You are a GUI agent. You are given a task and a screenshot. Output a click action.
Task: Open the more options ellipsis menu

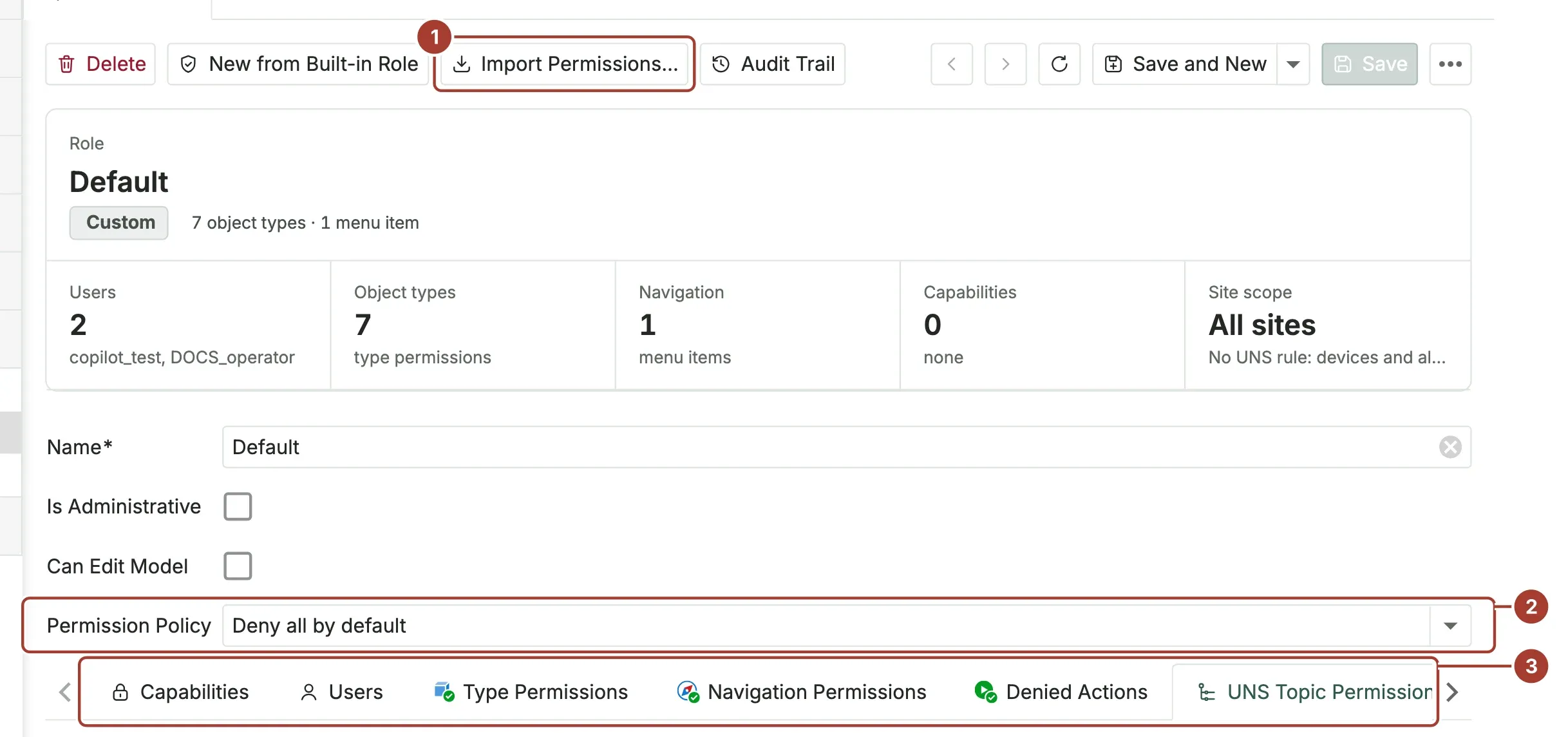point(1450,64)
